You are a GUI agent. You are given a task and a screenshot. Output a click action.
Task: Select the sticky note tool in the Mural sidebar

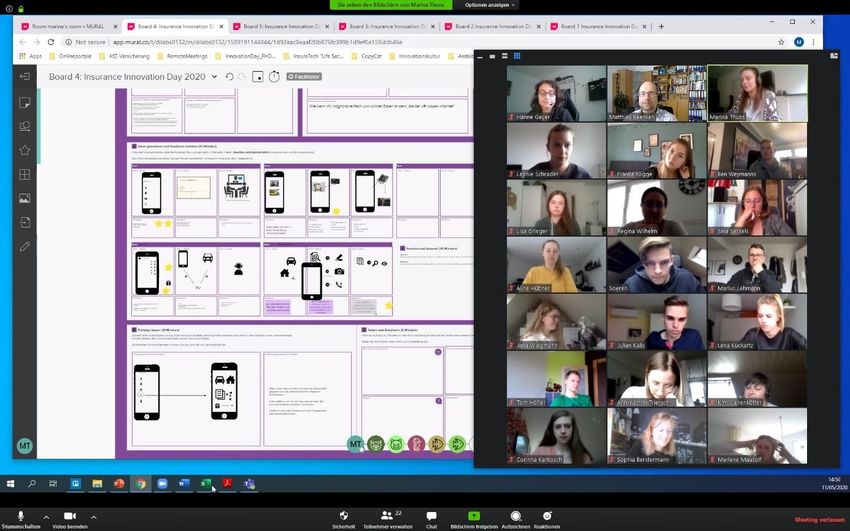pos(25,101)
